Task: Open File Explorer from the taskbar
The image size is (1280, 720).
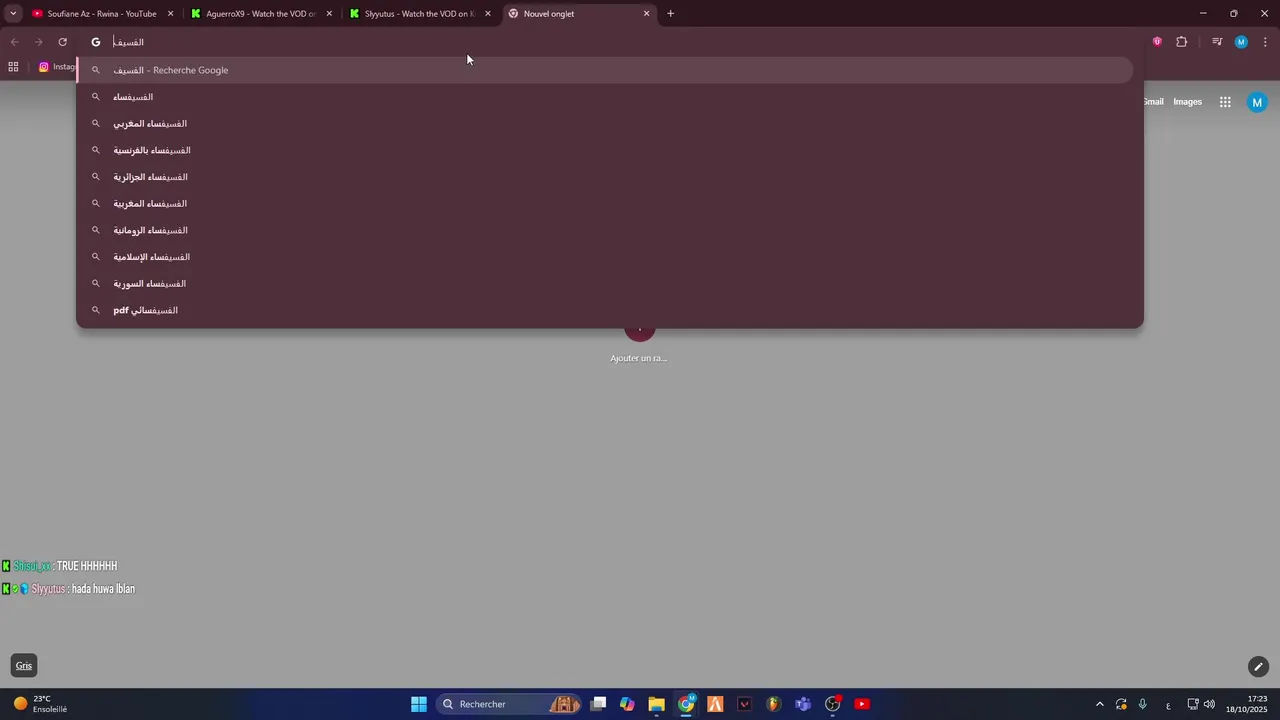Action: (x=656, y=704)
